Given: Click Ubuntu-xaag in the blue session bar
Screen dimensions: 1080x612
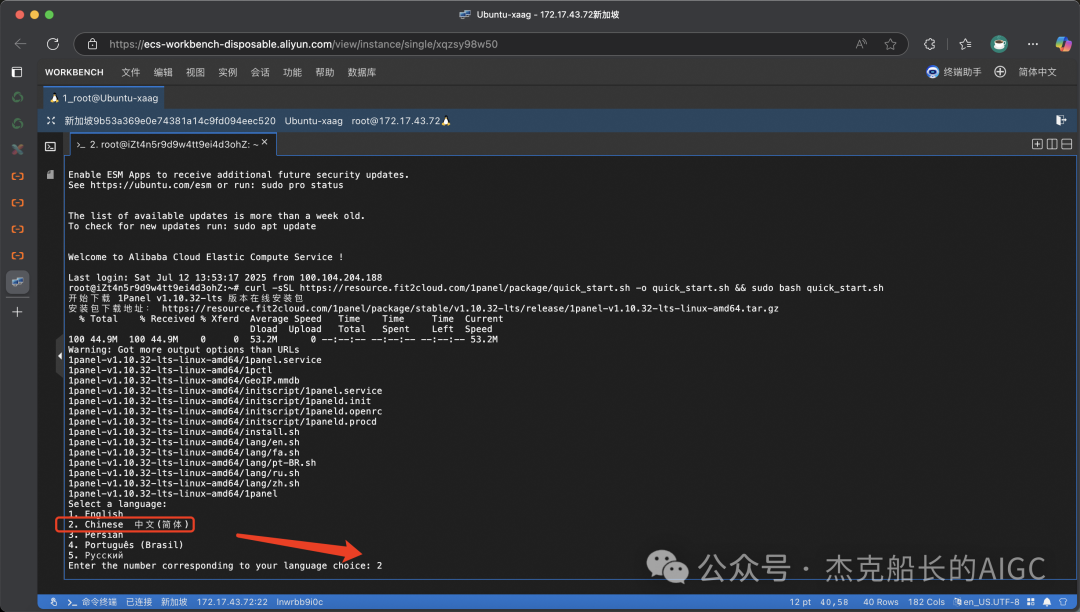Looking at the screenshot, I should 313,120.
